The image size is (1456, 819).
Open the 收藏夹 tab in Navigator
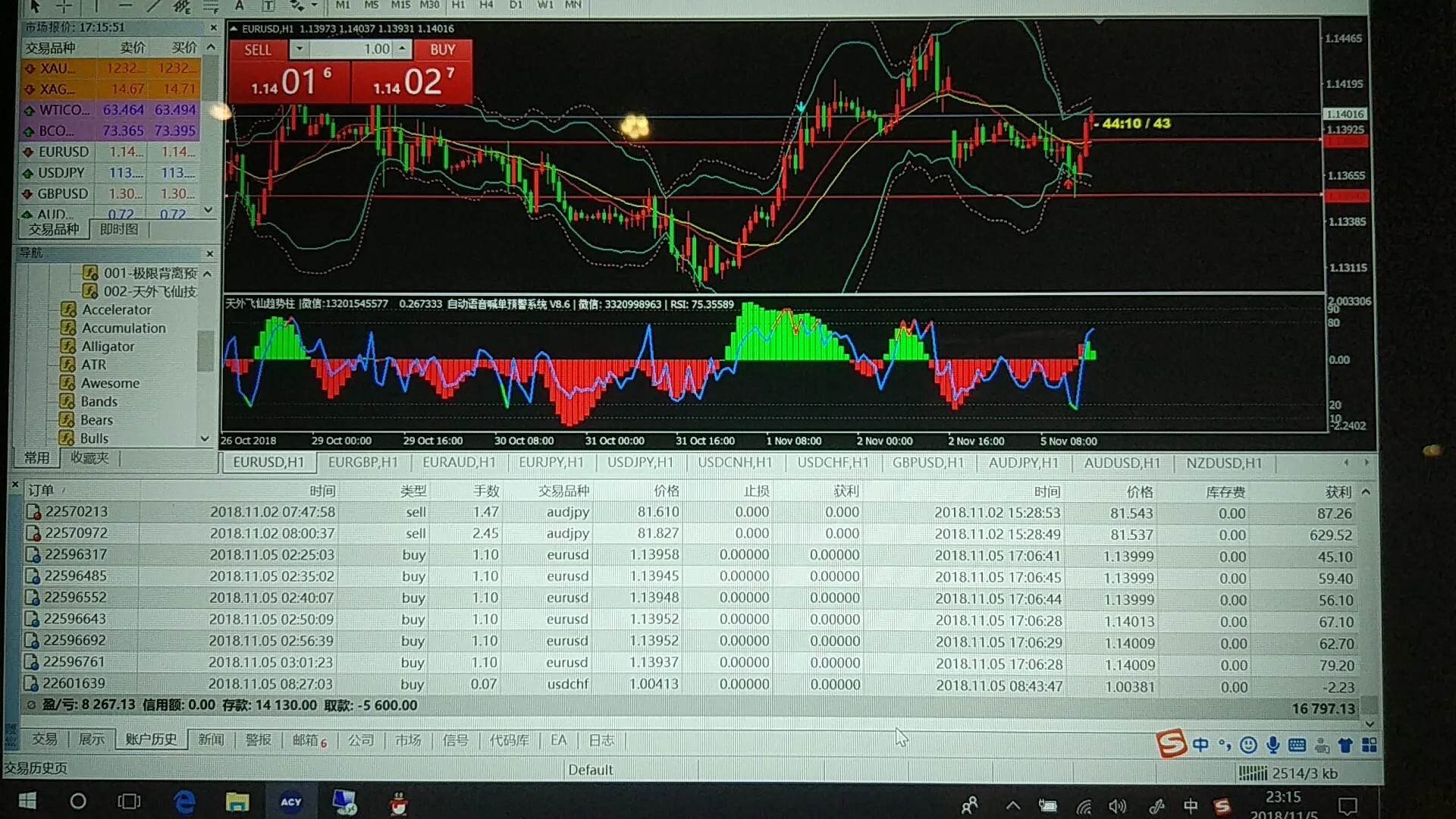tap(89, 458)
